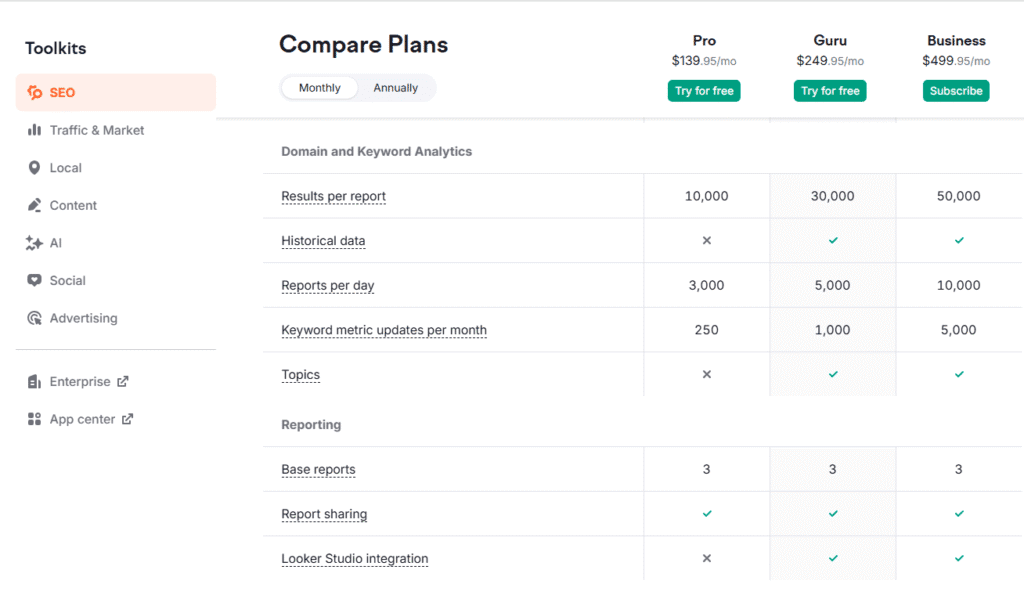This screenshot has width=1024, height=595.
Task: Click the Compare Plans title
Action: coord(364,44)
